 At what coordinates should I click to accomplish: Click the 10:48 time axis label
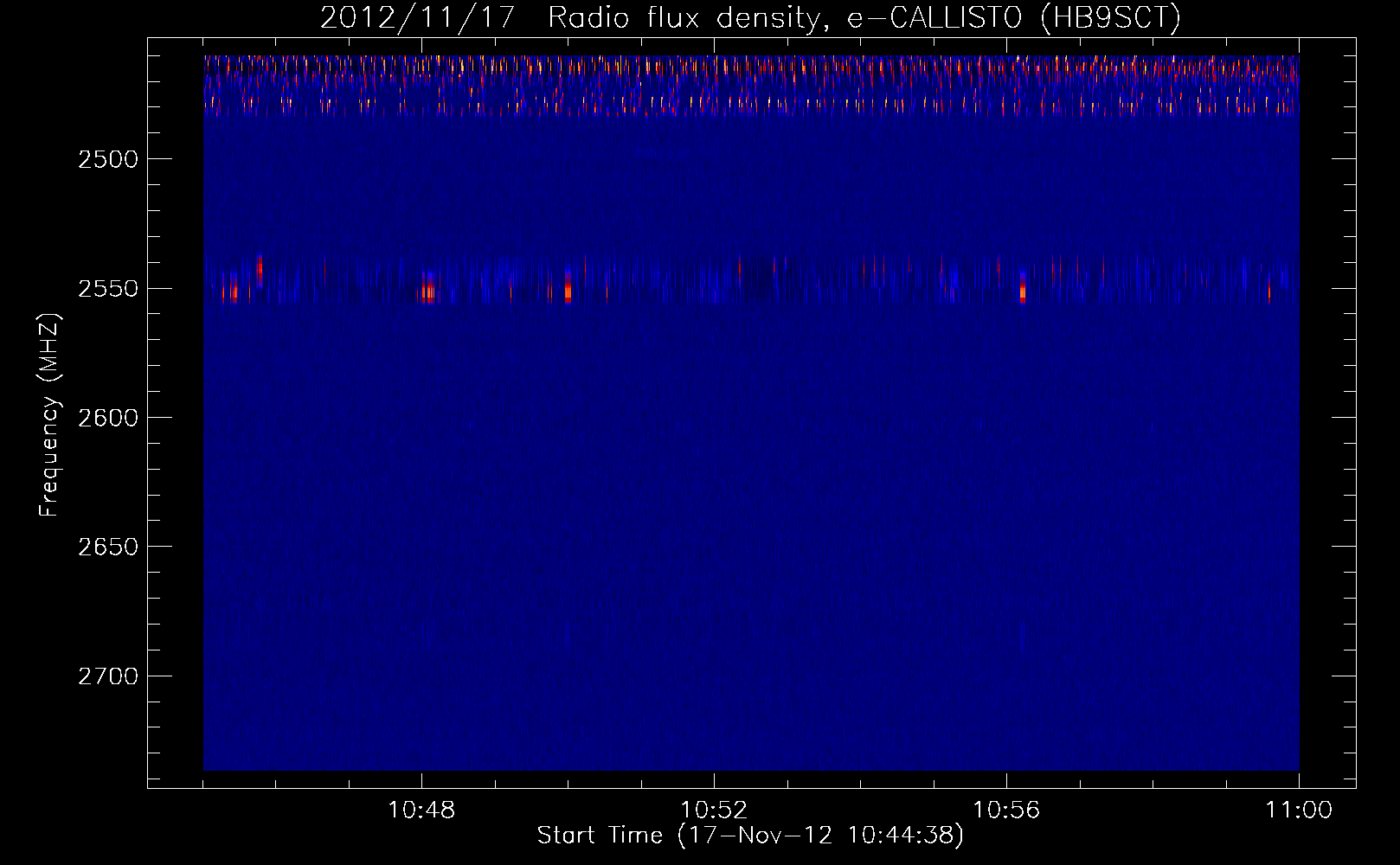[421, 811]
